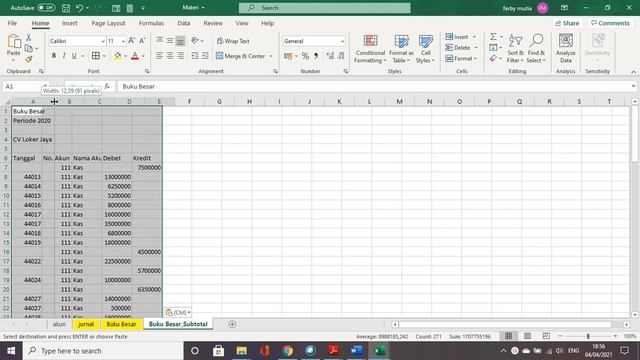
Task: Open Sort & Filter menu
Action: point(516,49)
